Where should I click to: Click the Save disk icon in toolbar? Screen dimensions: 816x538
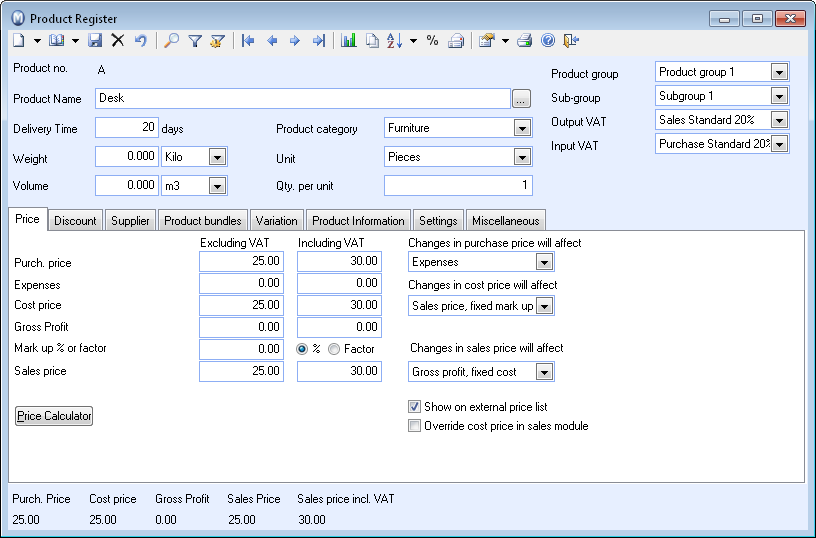pyautogui.click(x=96, y=41)
